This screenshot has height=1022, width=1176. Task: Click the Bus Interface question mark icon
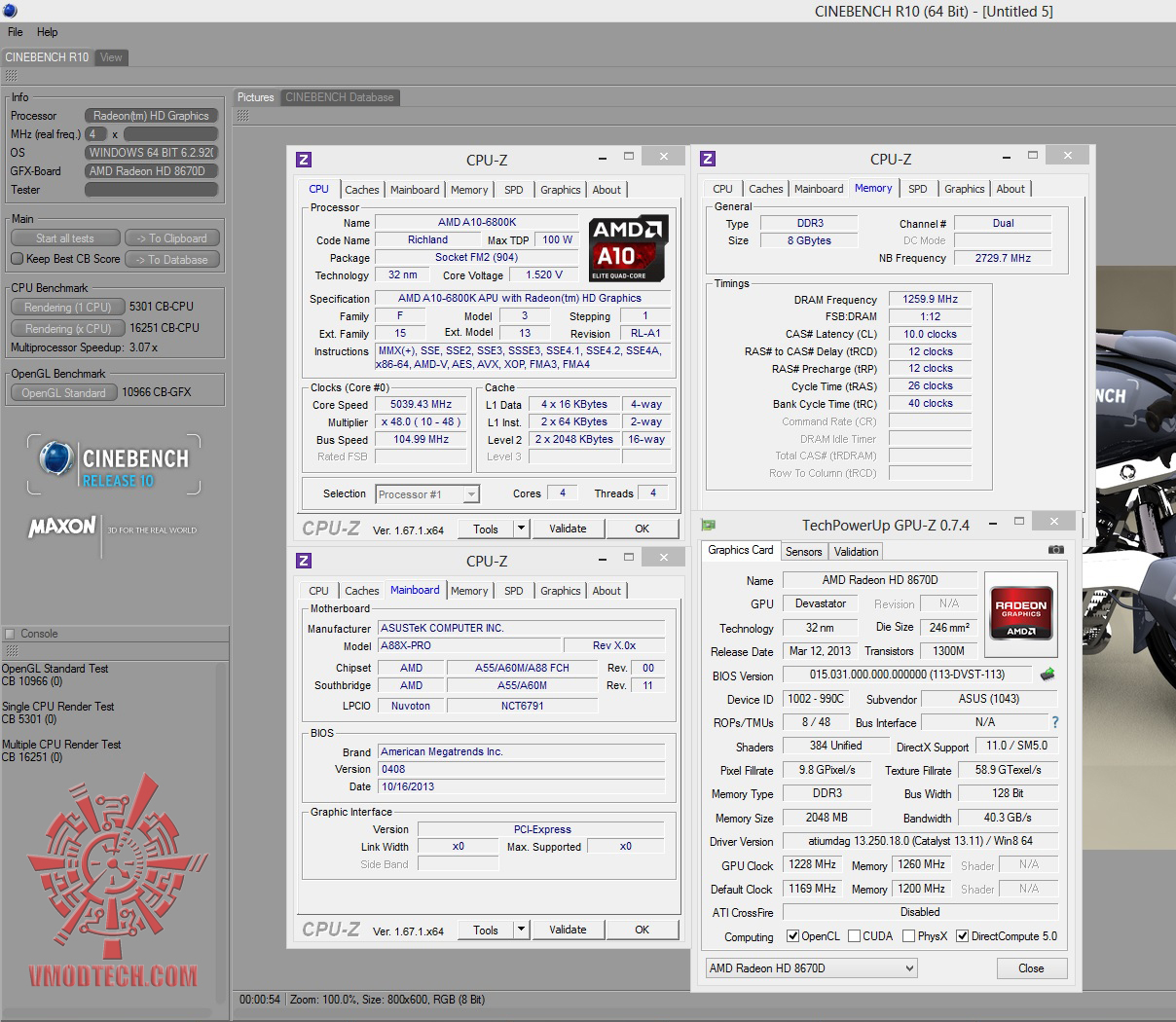[x=1055, y=722]
